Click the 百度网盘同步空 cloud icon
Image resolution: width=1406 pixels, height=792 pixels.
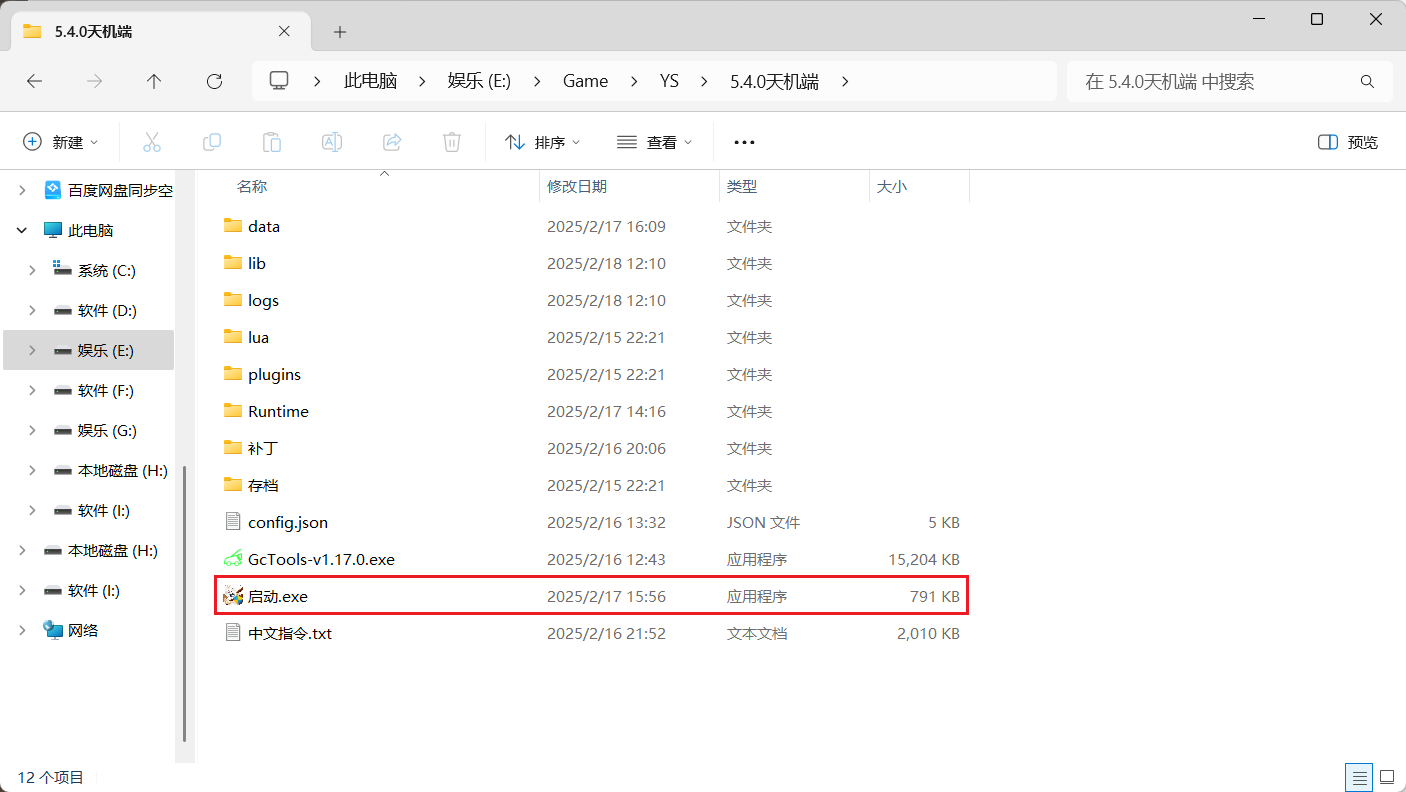click(x=53, y=190)
